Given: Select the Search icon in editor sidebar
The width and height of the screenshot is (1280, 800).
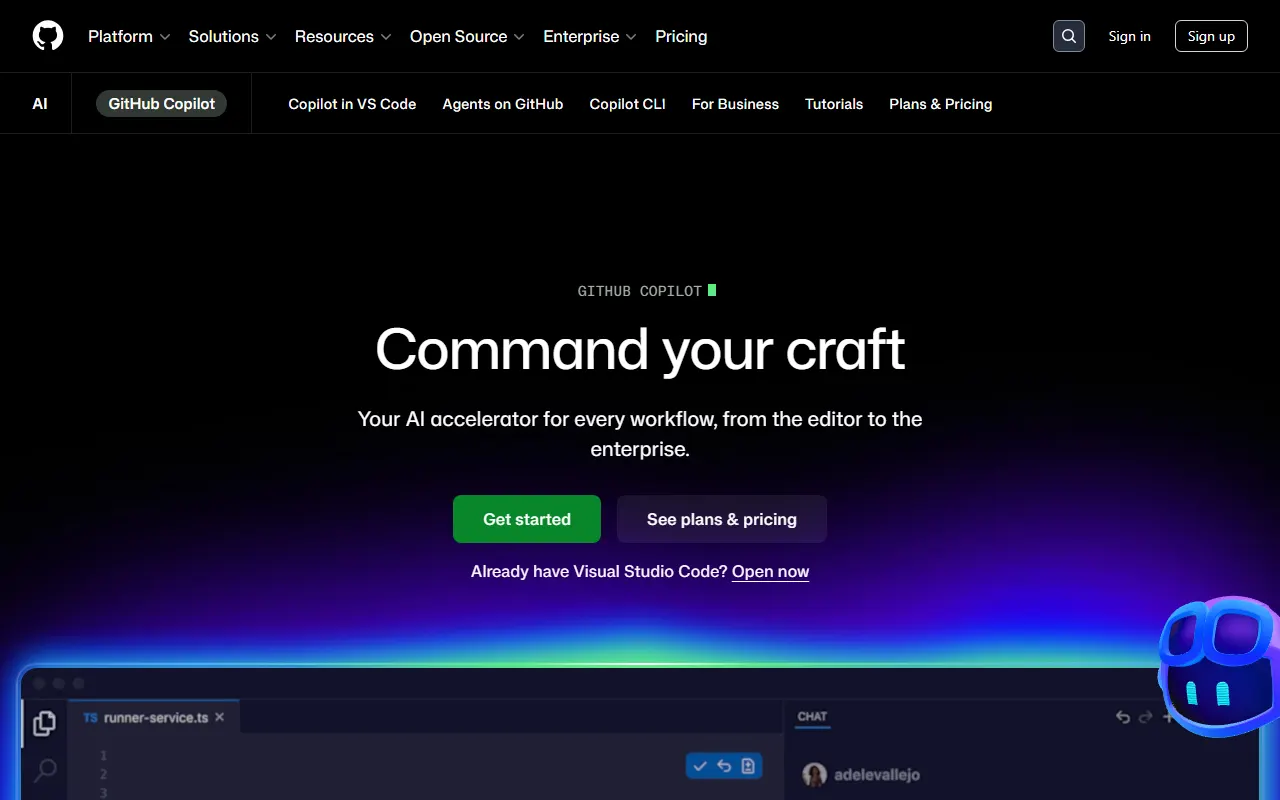Looking at the screenshot, I should [x=46, y=770].
